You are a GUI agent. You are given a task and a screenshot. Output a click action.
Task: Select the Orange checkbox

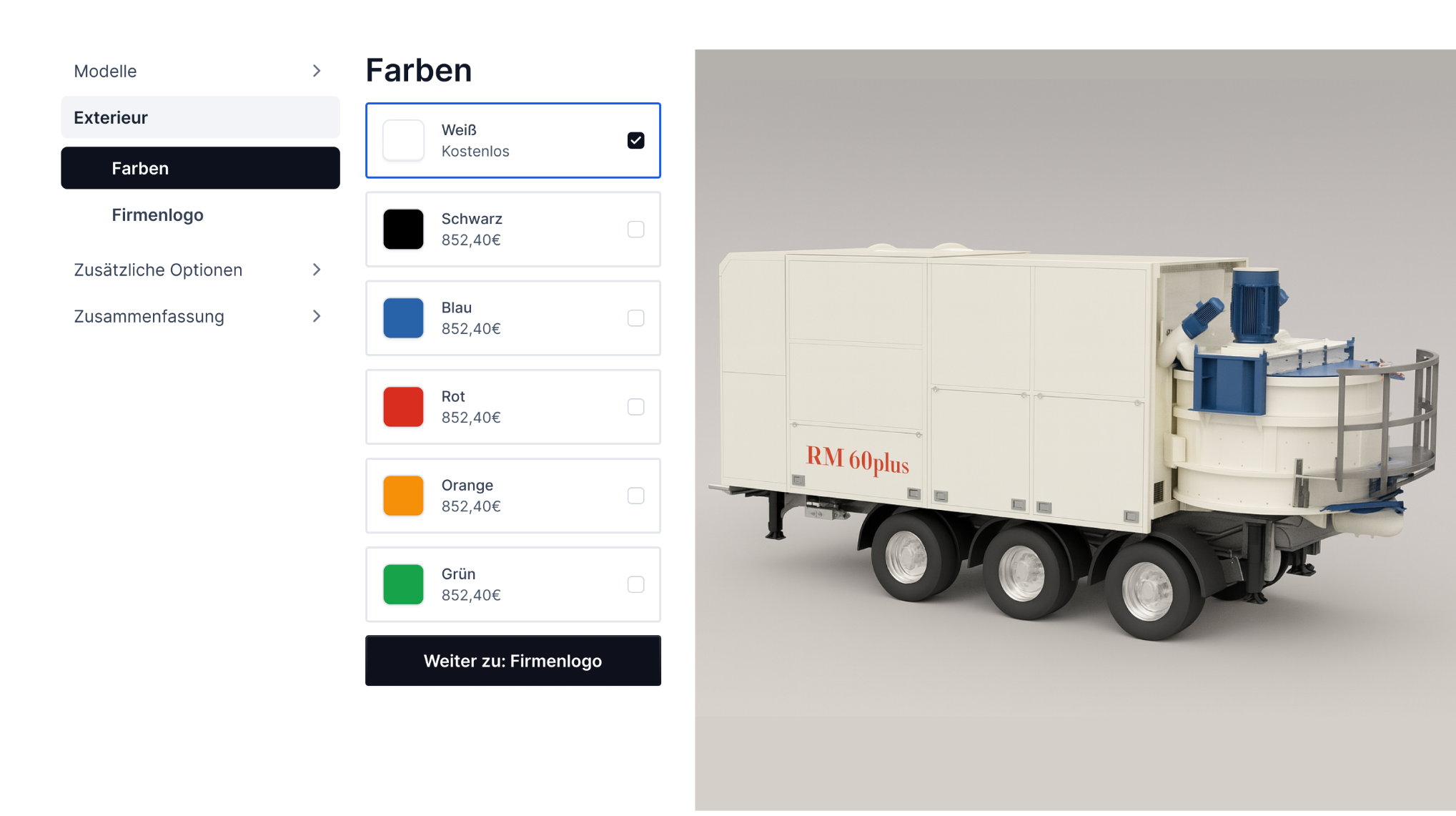click(635, 496)
